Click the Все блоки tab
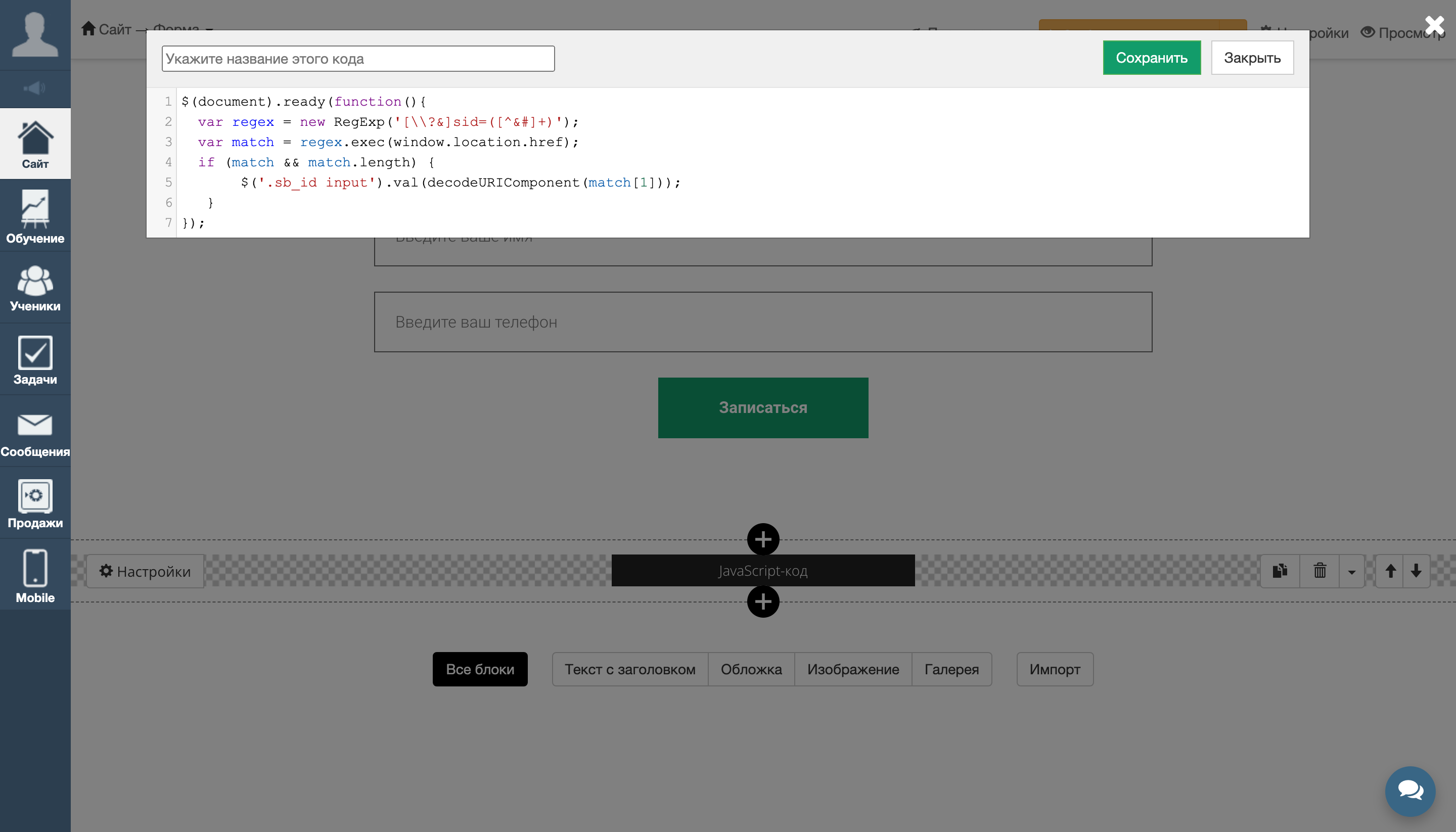The height and width of the screenshot is (832, 1456). point(480,669)
